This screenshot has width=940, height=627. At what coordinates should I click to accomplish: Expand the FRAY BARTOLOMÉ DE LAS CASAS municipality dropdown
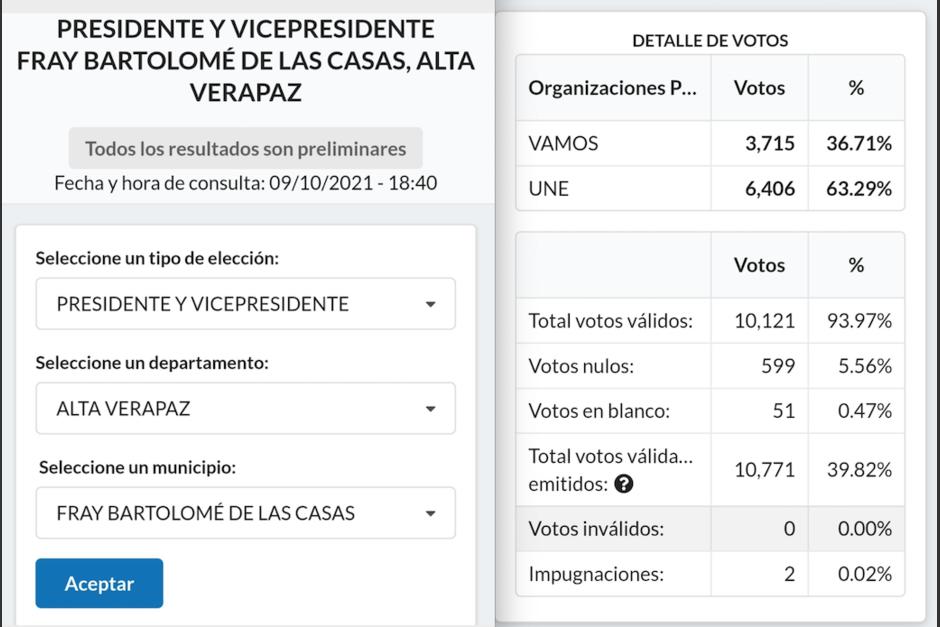point(245,513)
